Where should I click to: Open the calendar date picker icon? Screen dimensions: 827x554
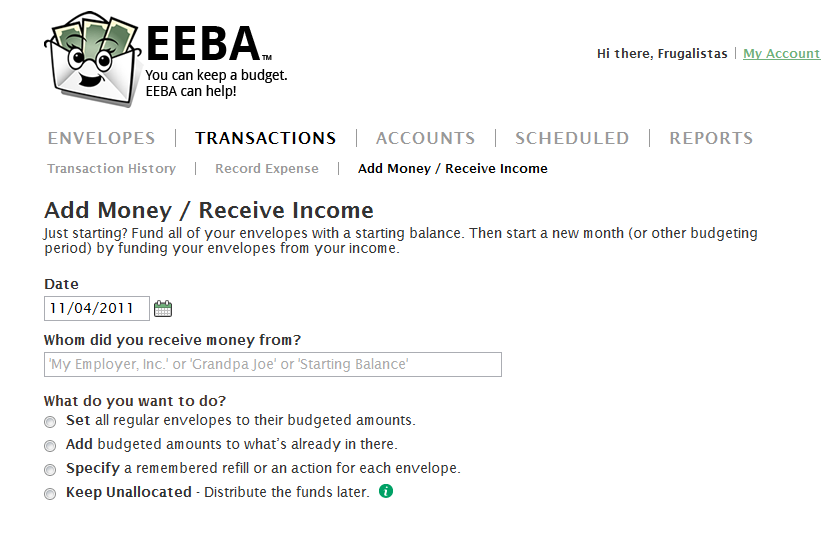tap(163, 309)
